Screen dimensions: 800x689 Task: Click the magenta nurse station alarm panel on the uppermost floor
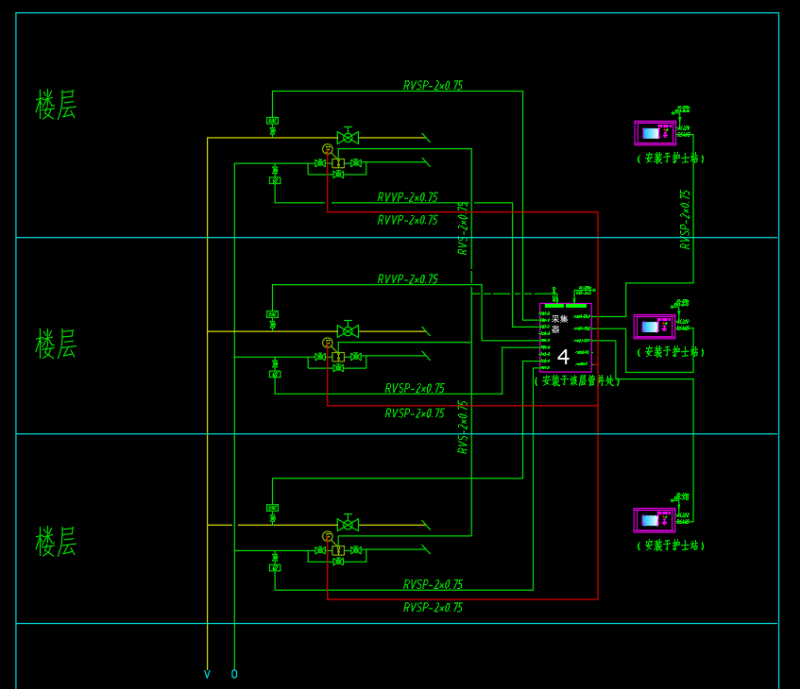(655, 133)
